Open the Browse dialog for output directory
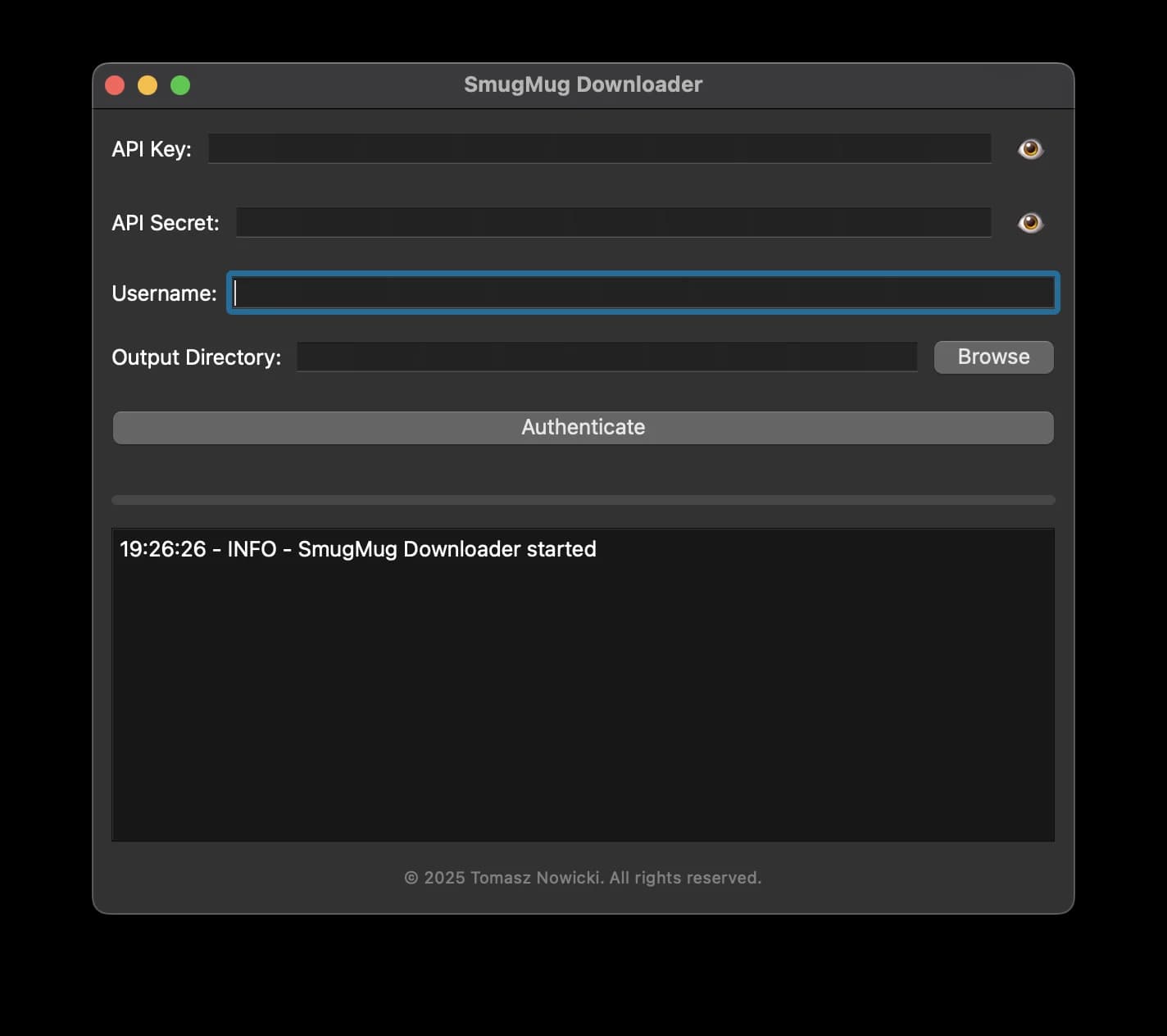This screenshot has height=1036, width=1167. [x=993, y=357]
